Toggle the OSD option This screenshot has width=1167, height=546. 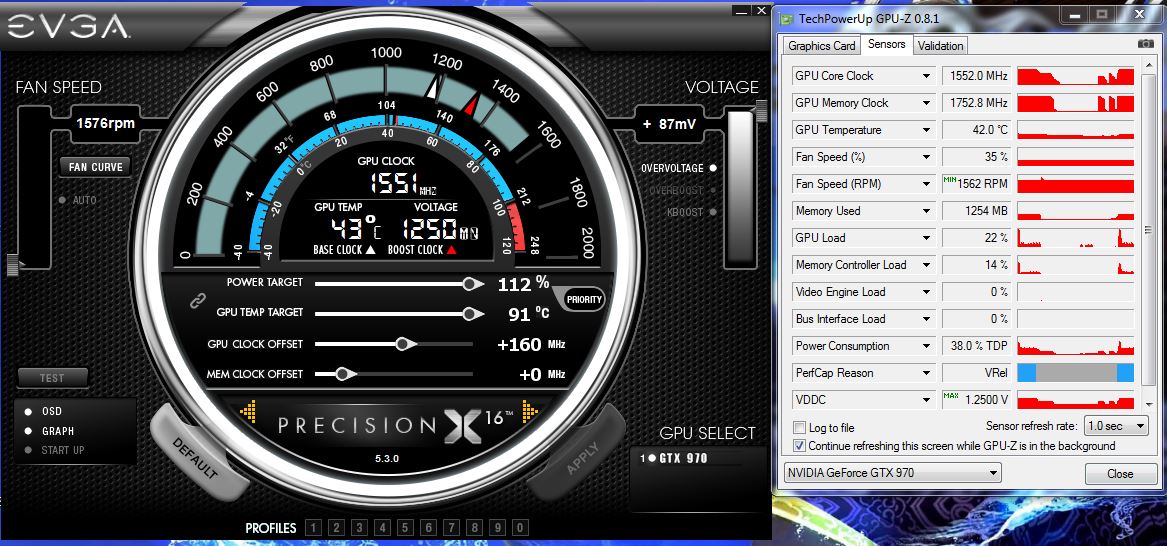[28, 411]
